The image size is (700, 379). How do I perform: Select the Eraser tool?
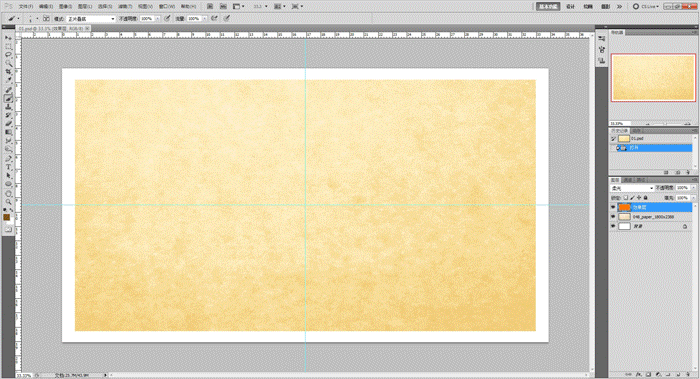click(x=8, y=124)
